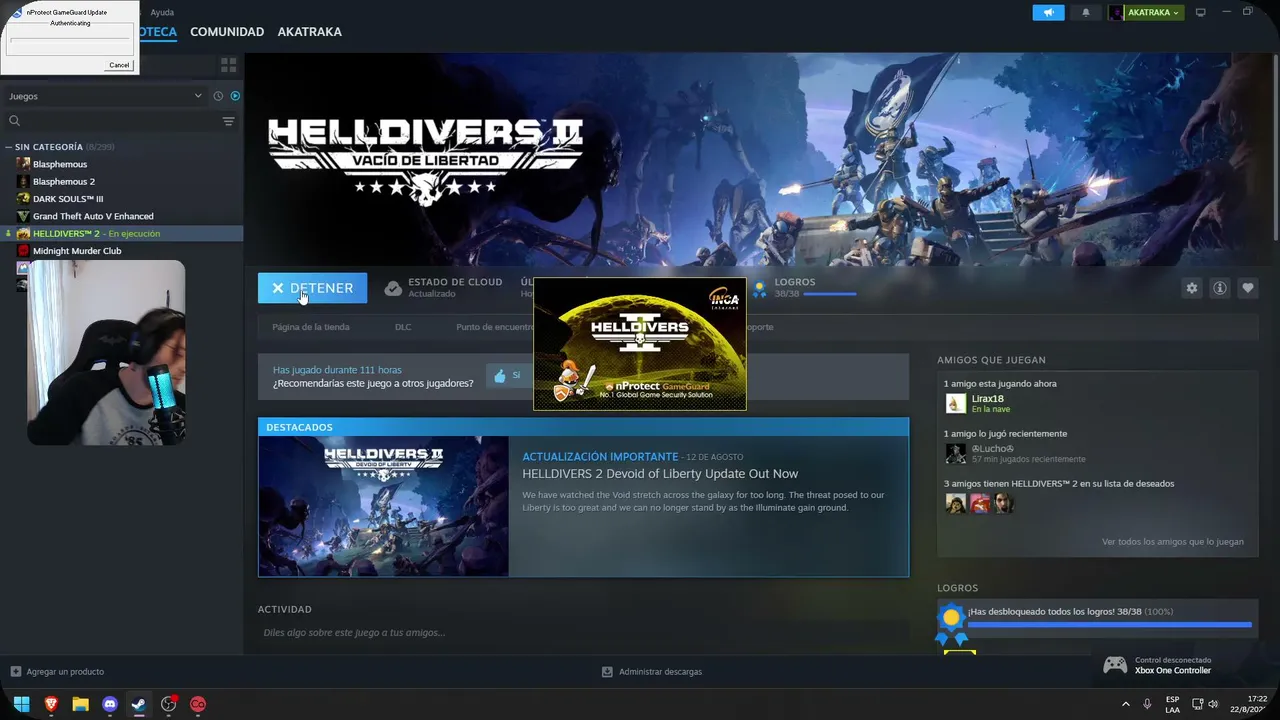The width and height of the screenshot is (1280, 720).
Task: Open the grid collections view icon
Action: 229,65
